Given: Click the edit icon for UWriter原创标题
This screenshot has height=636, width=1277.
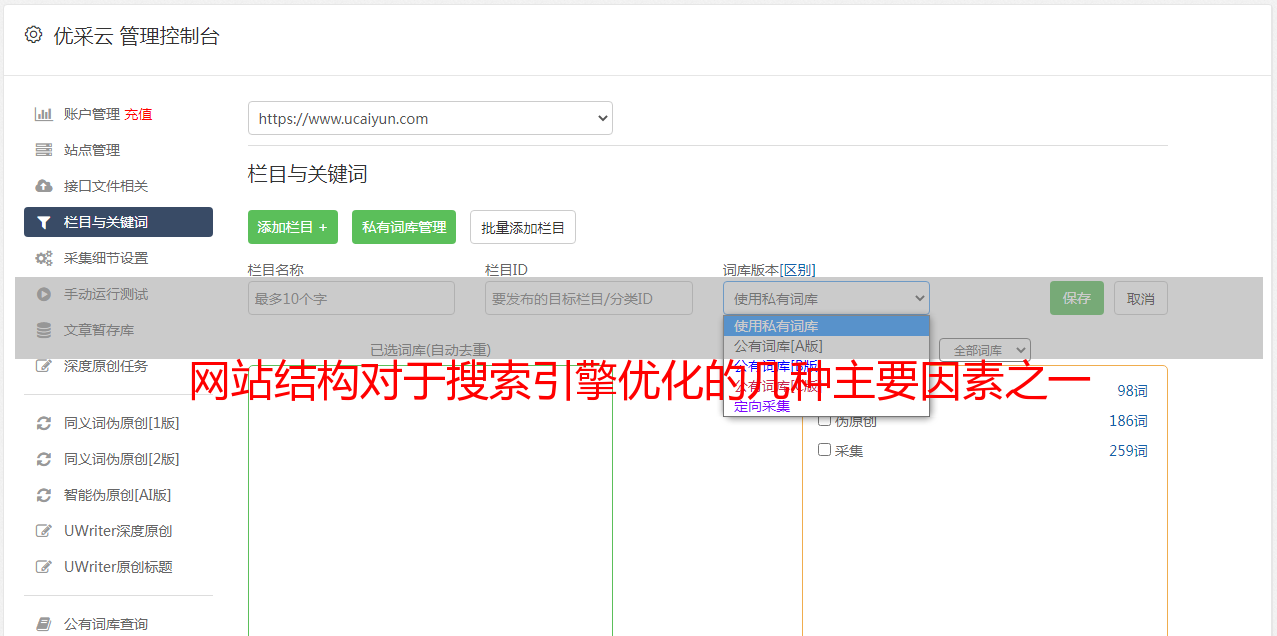Looking at the screenshot, I should (44, 567).
